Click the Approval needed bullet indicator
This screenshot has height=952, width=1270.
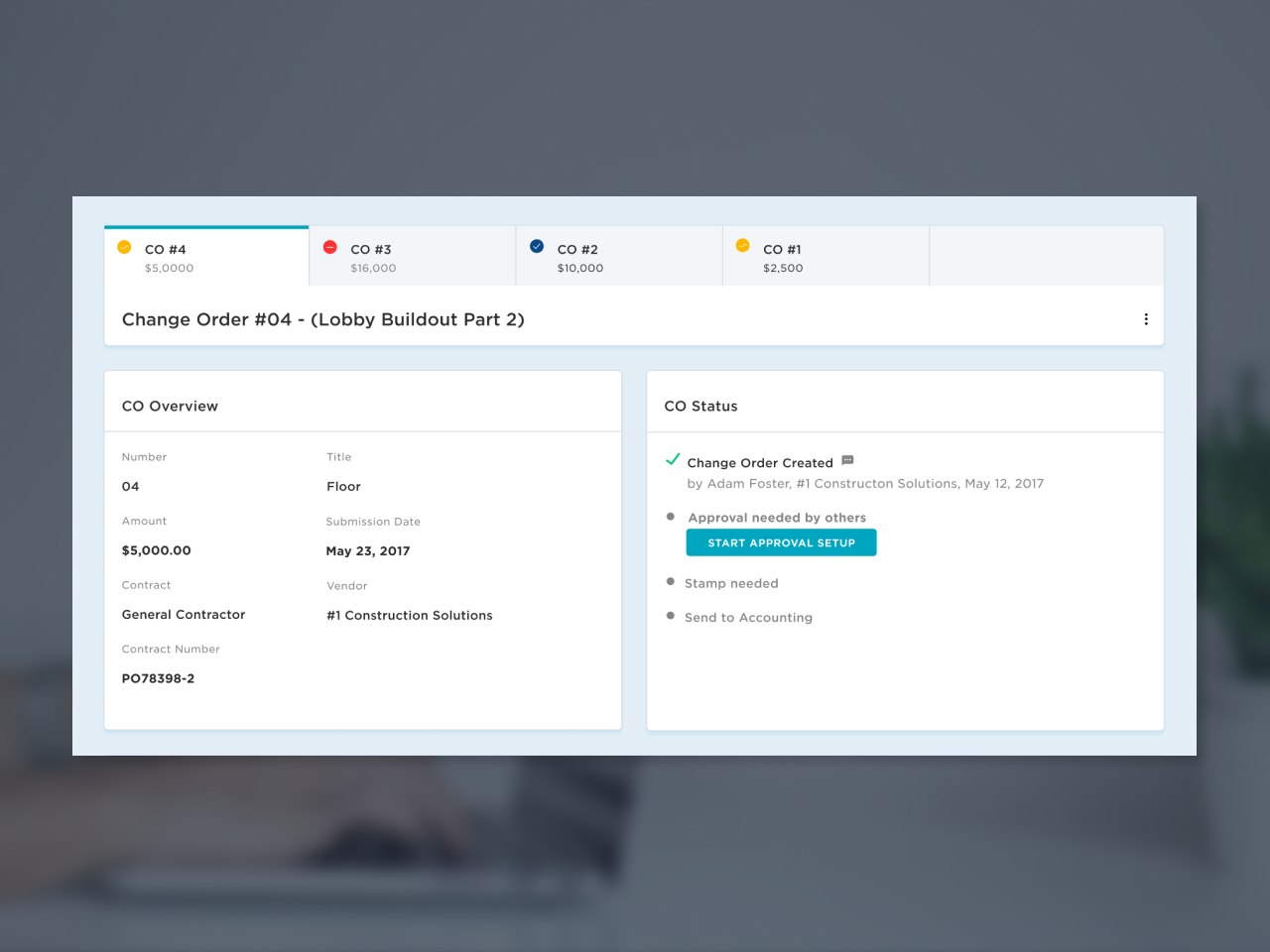click(671, 517)
